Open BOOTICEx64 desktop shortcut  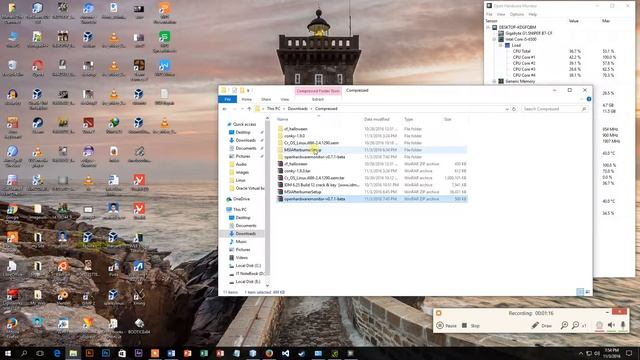tap(139, 326)
